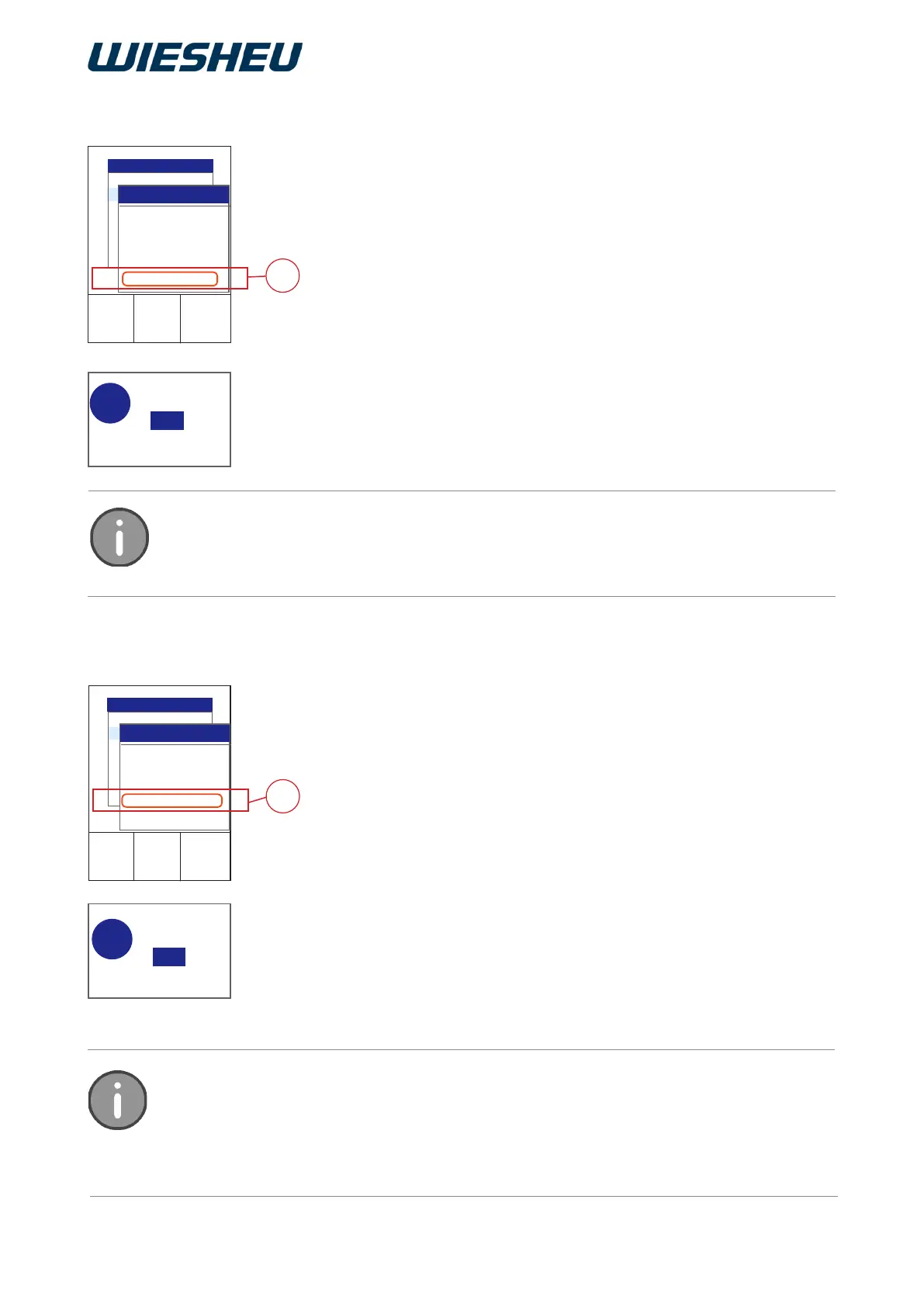Select the orange-outlined entry in the upper diagram
This screenshot has width=924, height=1307.
click(x=170, y=279)
